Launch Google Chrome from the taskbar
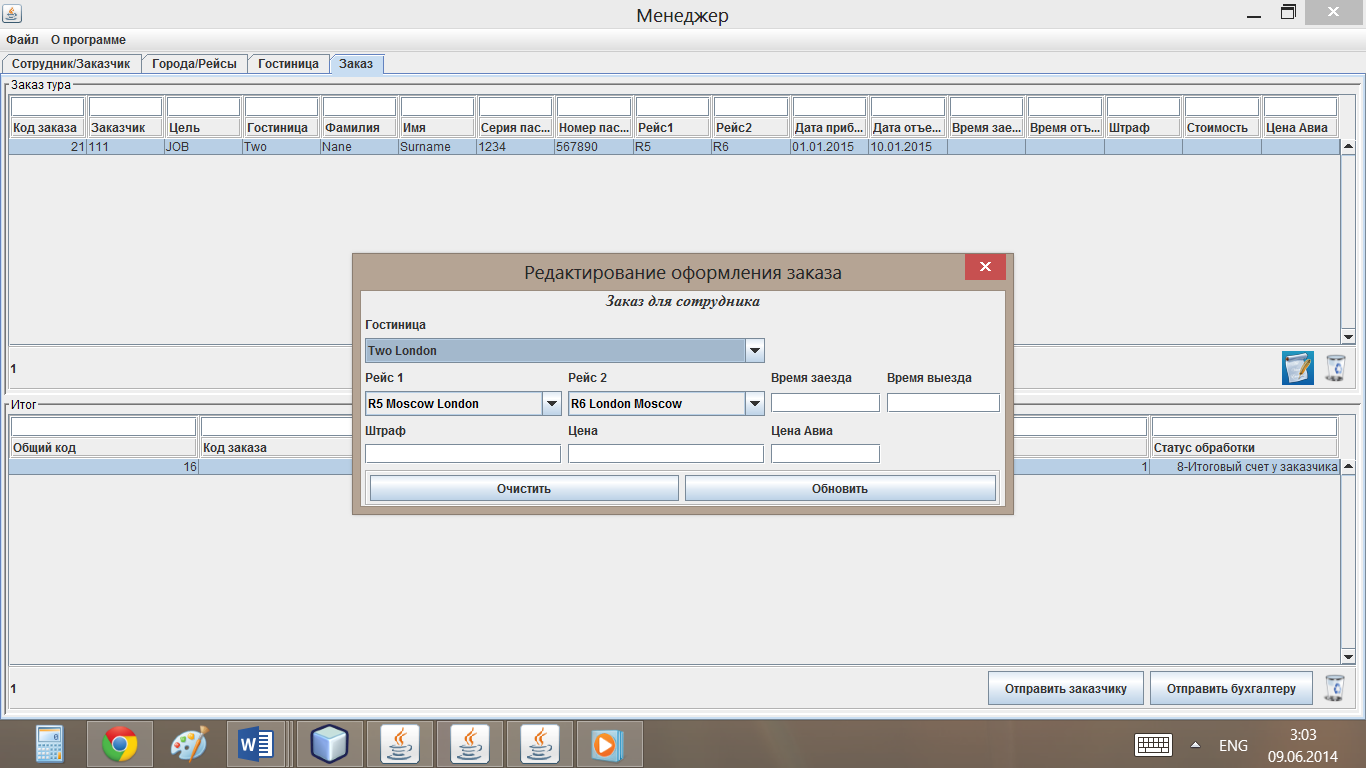1366x768 pixels. [x=119, y=744]
